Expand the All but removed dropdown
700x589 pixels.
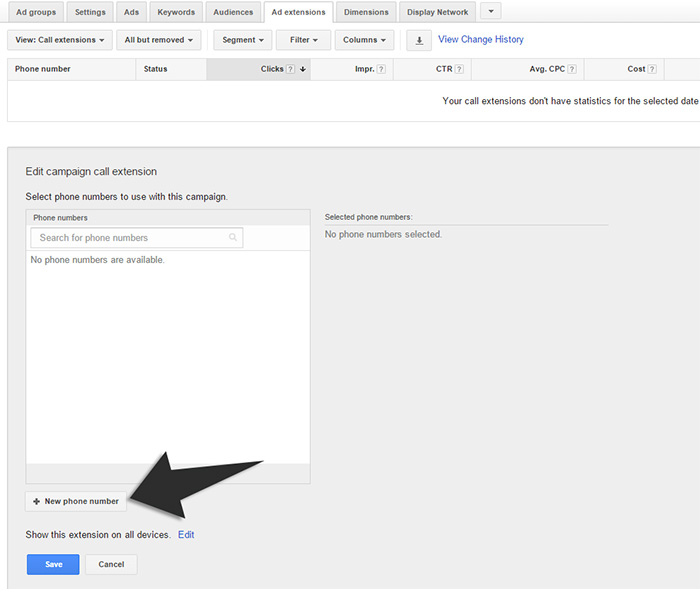coord(158,40)
